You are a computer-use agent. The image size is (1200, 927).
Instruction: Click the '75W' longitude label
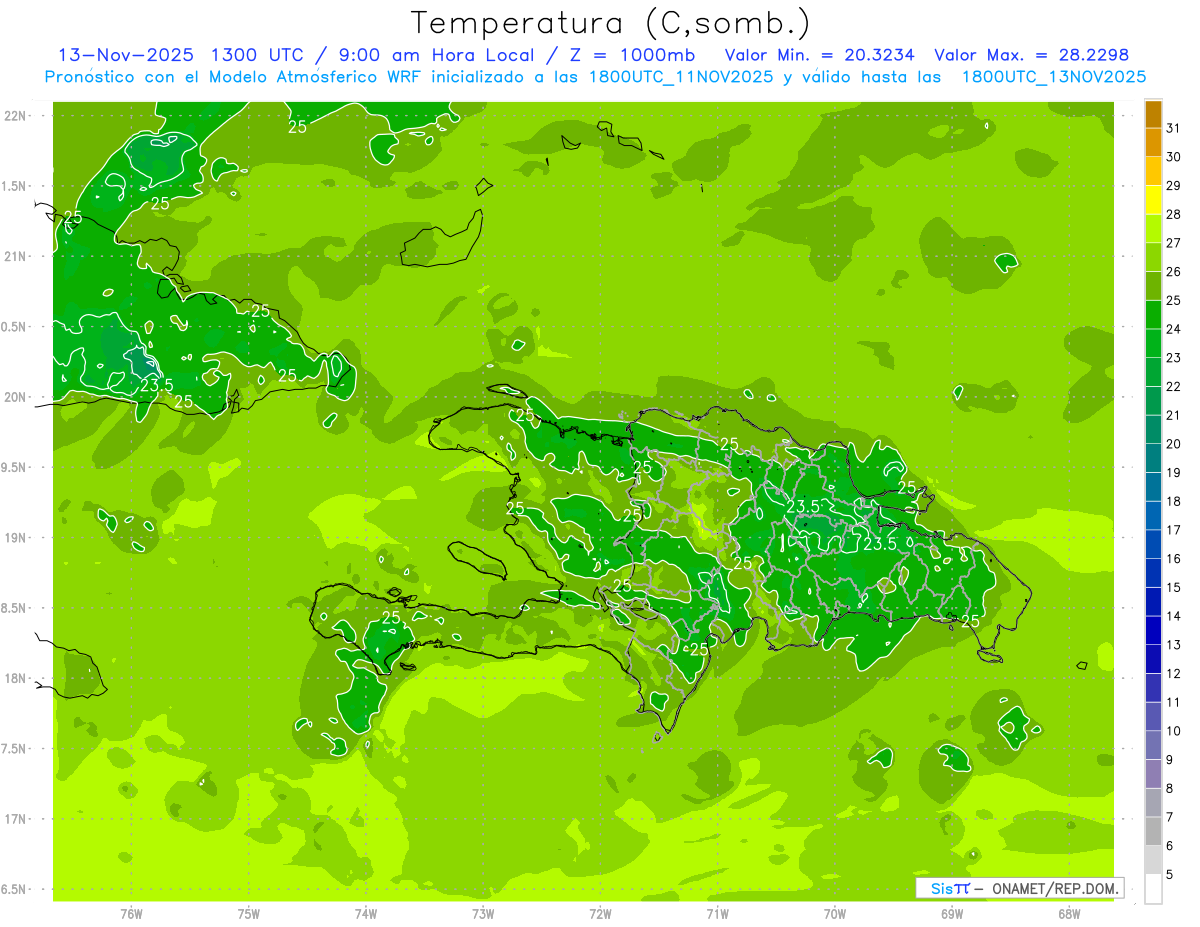click(x=249, y=913)
